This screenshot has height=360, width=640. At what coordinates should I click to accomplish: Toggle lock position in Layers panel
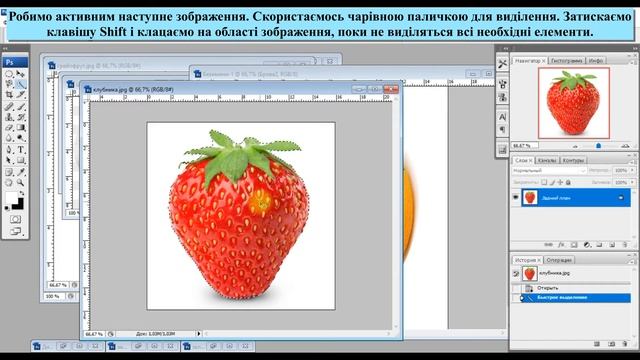(560, 182)
